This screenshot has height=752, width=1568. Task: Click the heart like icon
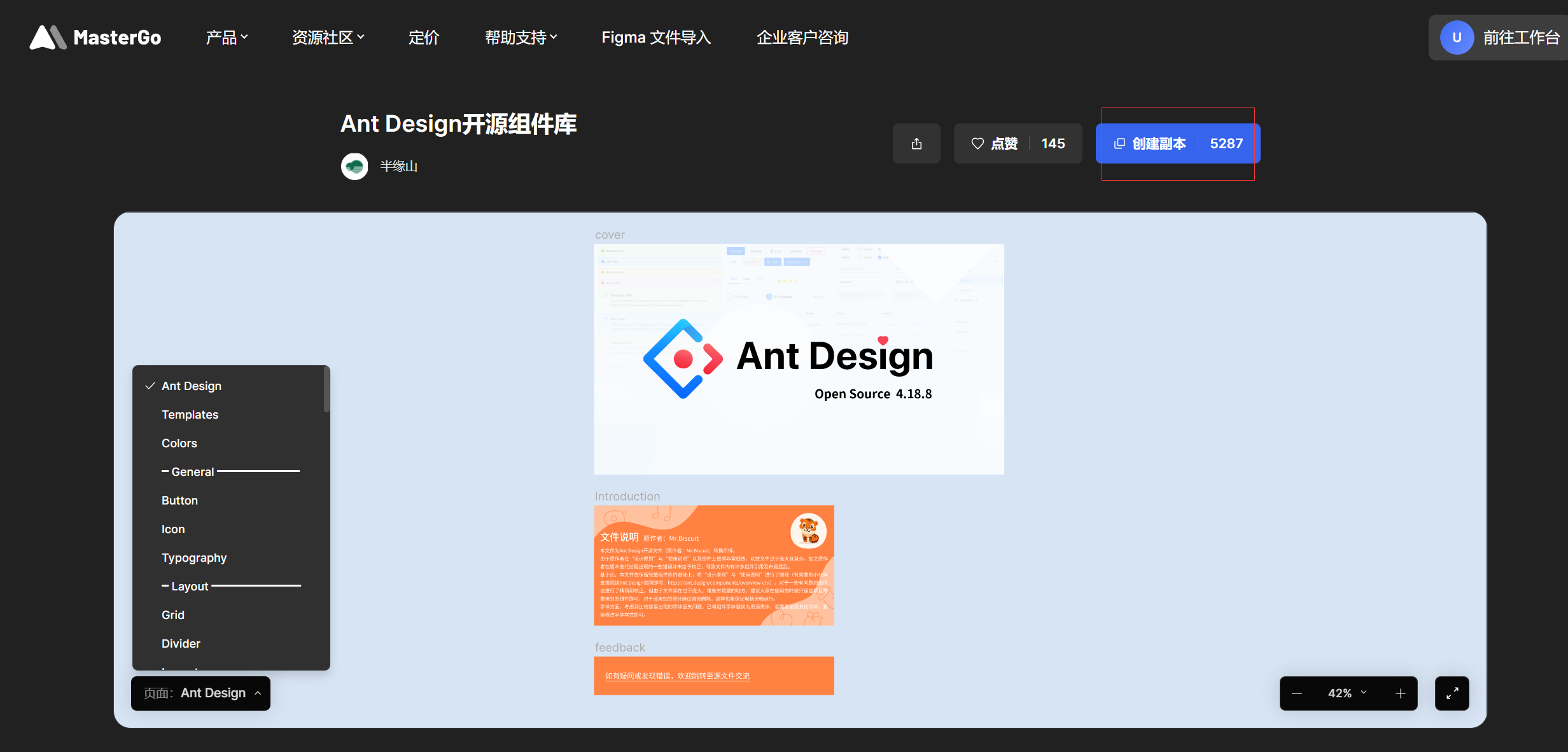977,144
